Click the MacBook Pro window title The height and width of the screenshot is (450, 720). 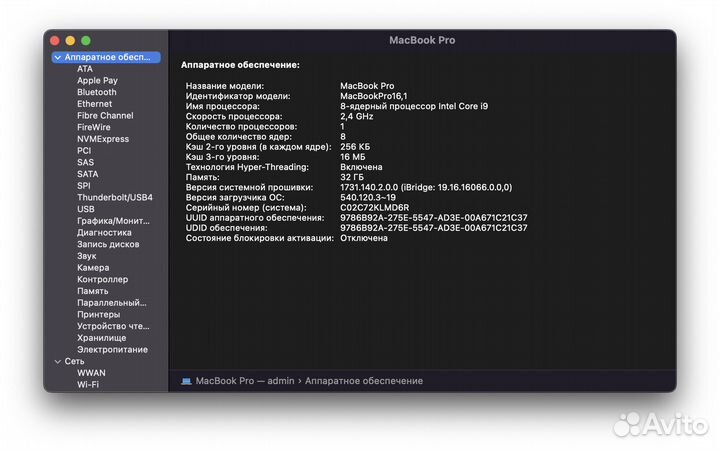tap(422, 40)
